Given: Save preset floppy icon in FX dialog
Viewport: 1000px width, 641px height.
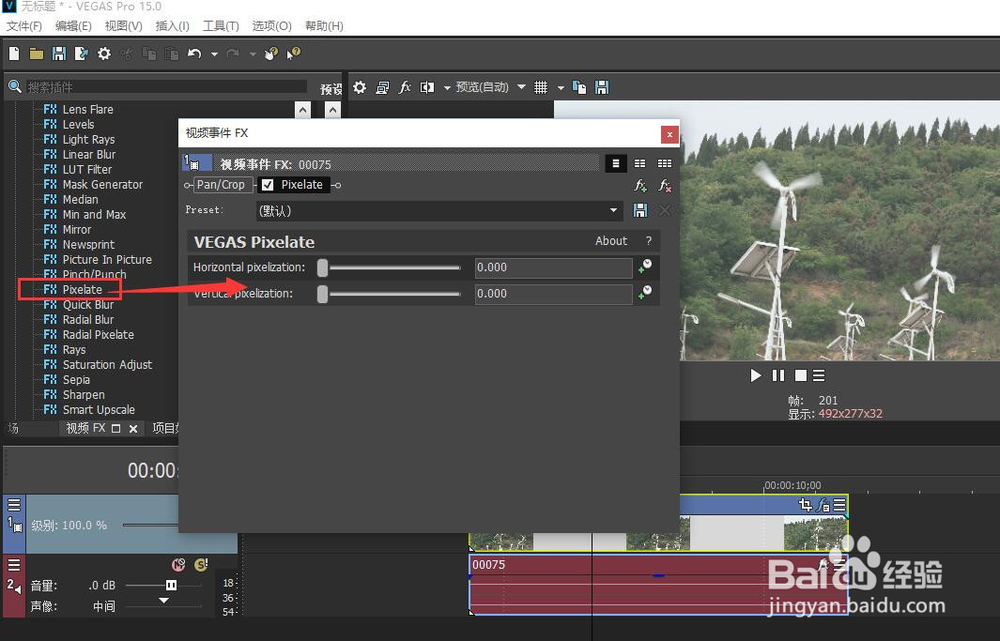Looking at the screenshot, I should [x=640, y=210].
